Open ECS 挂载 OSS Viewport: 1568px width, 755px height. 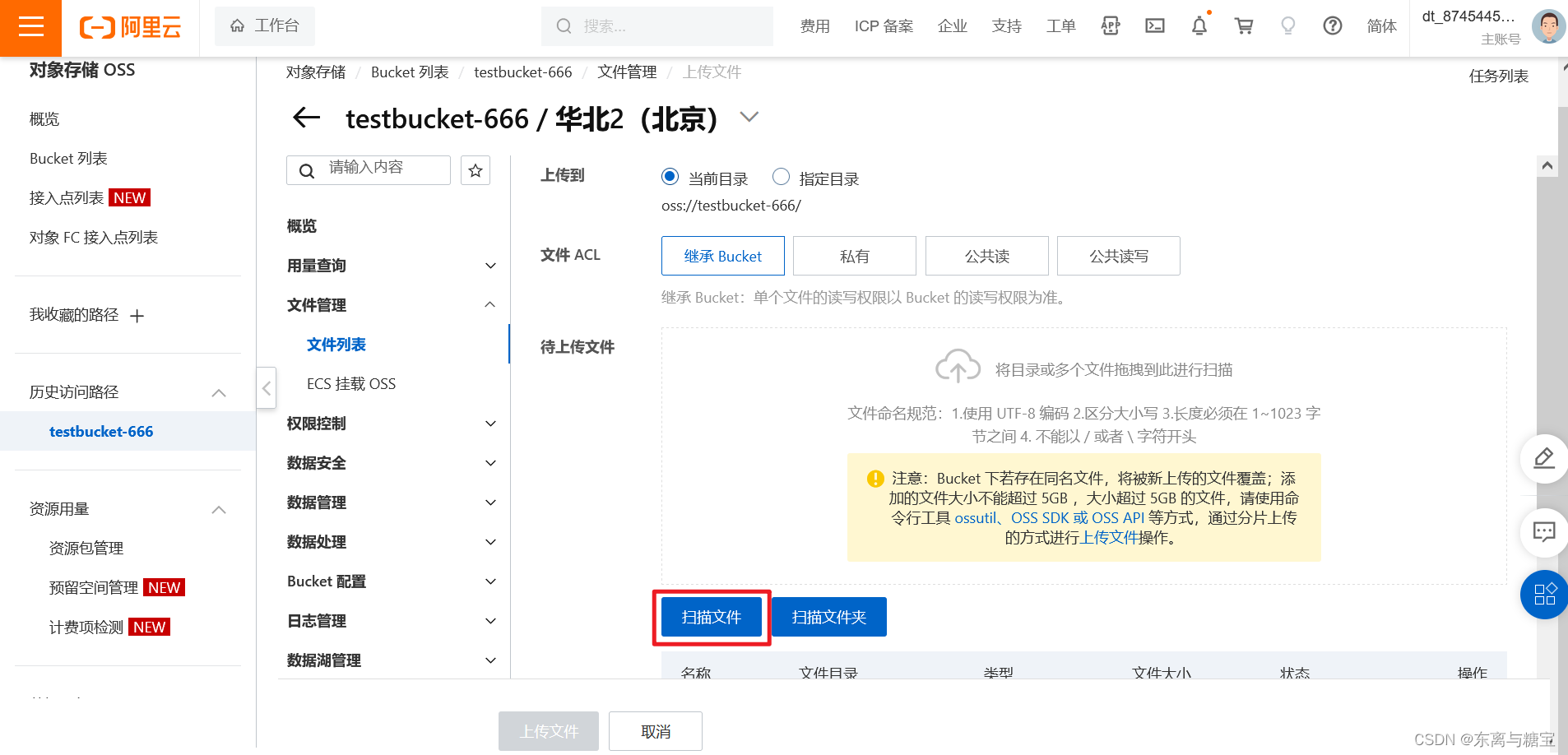(x=351, y=384)
